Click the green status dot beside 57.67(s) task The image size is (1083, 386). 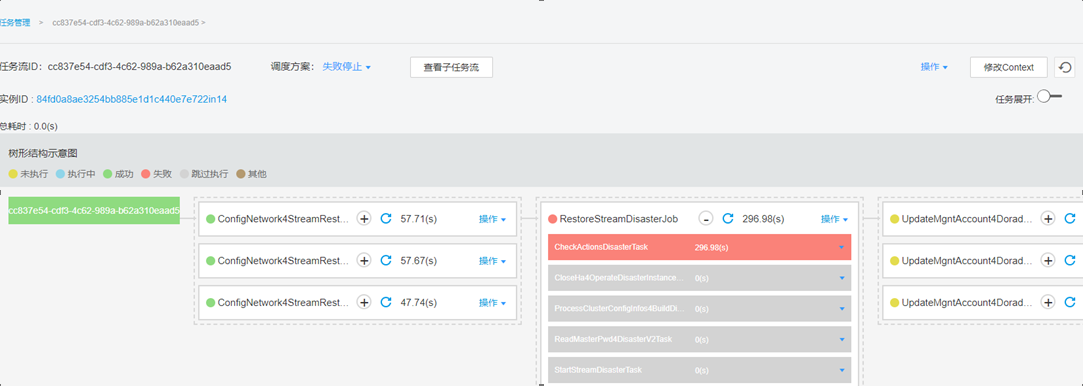point(211,261)
